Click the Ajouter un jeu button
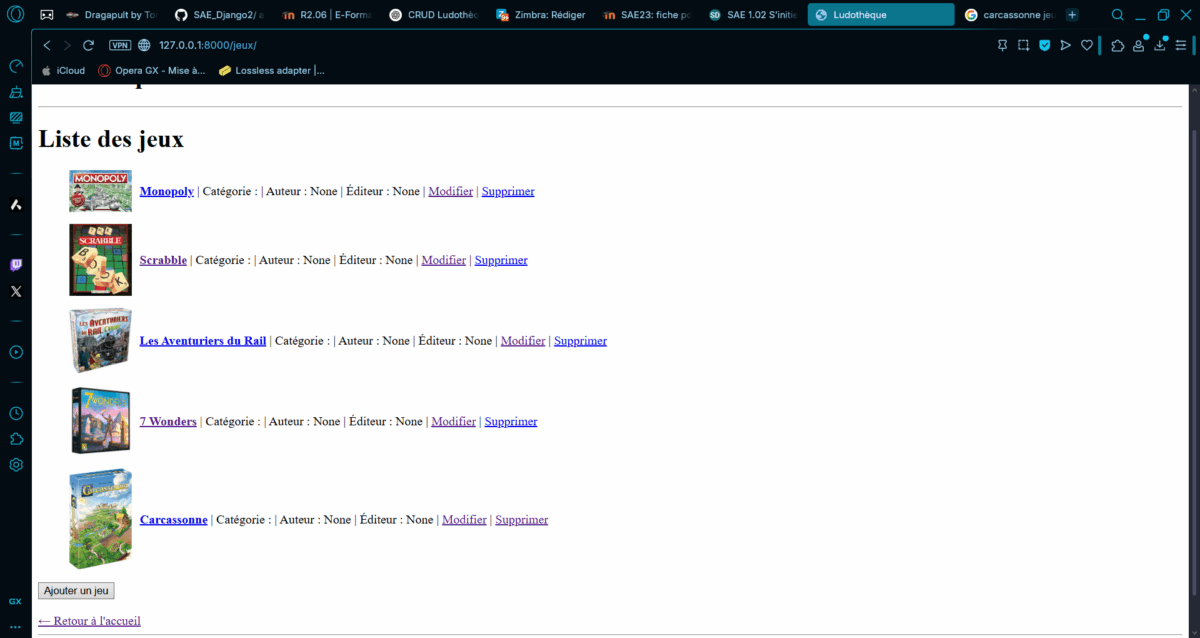1200x638 pixels. click(x=76, y=591)
